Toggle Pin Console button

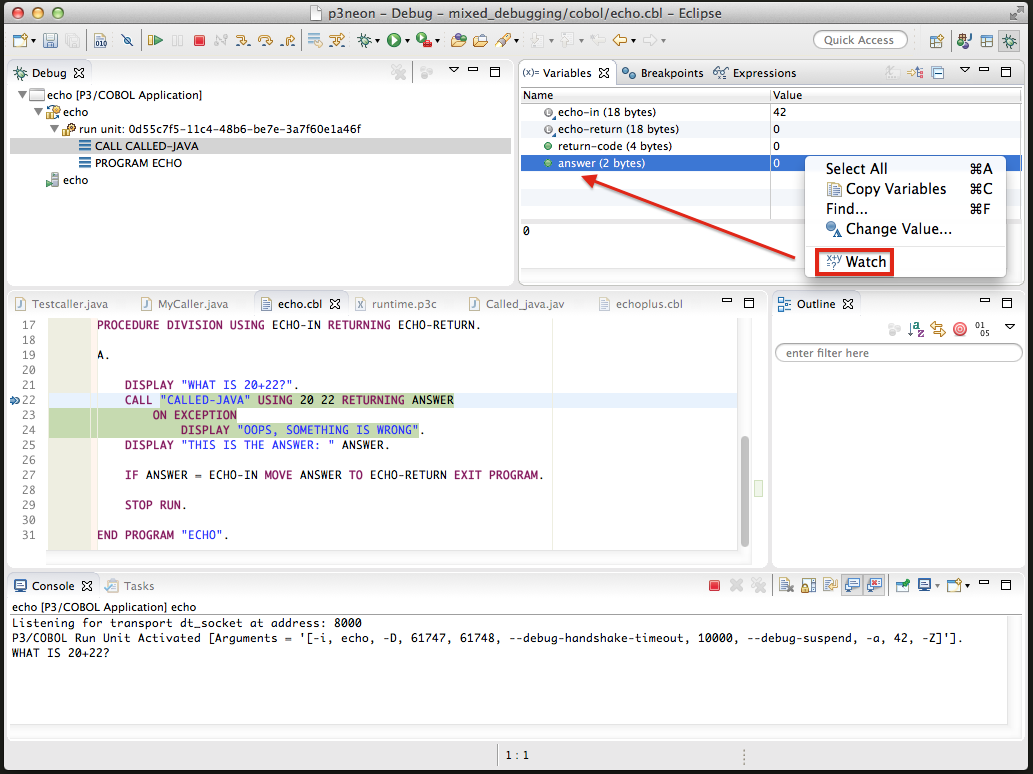[903, 586]
